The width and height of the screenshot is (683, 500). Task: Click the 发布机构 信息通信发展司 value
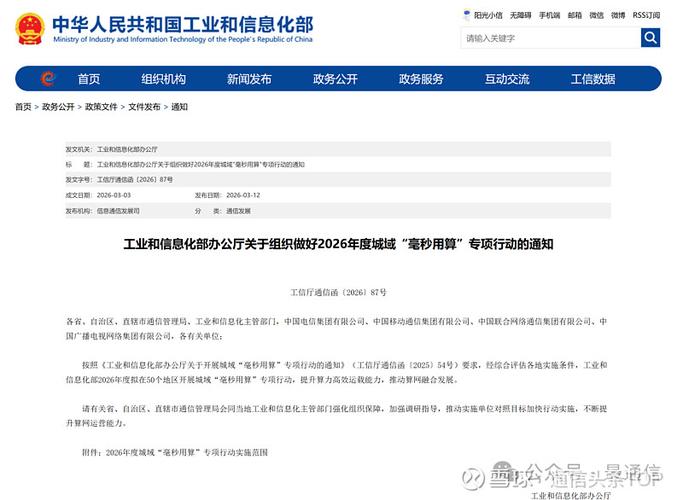(x=118, y=211)
